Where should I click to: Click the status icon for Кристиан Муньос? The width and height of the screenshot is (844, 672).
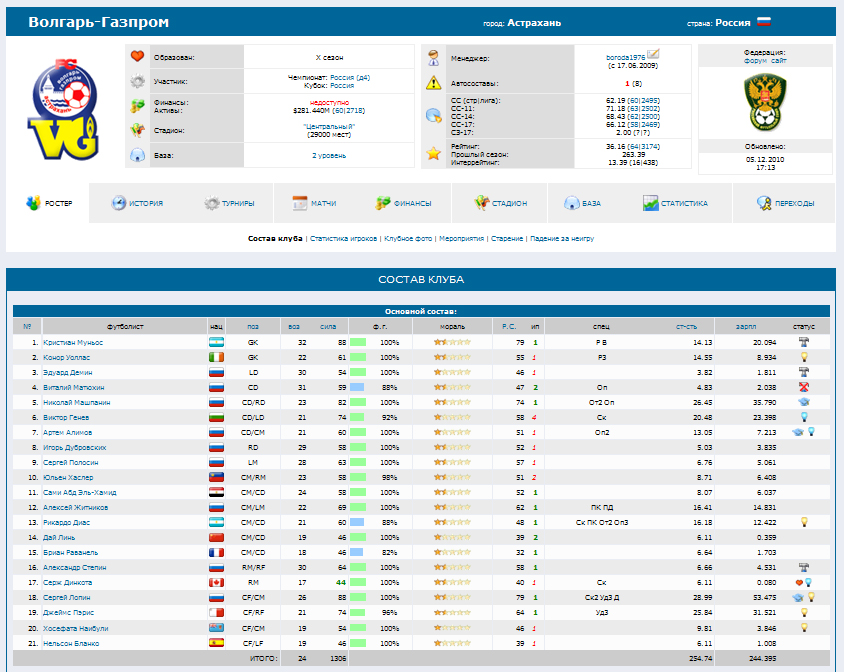pyautogui.click(x=804, y=342)
